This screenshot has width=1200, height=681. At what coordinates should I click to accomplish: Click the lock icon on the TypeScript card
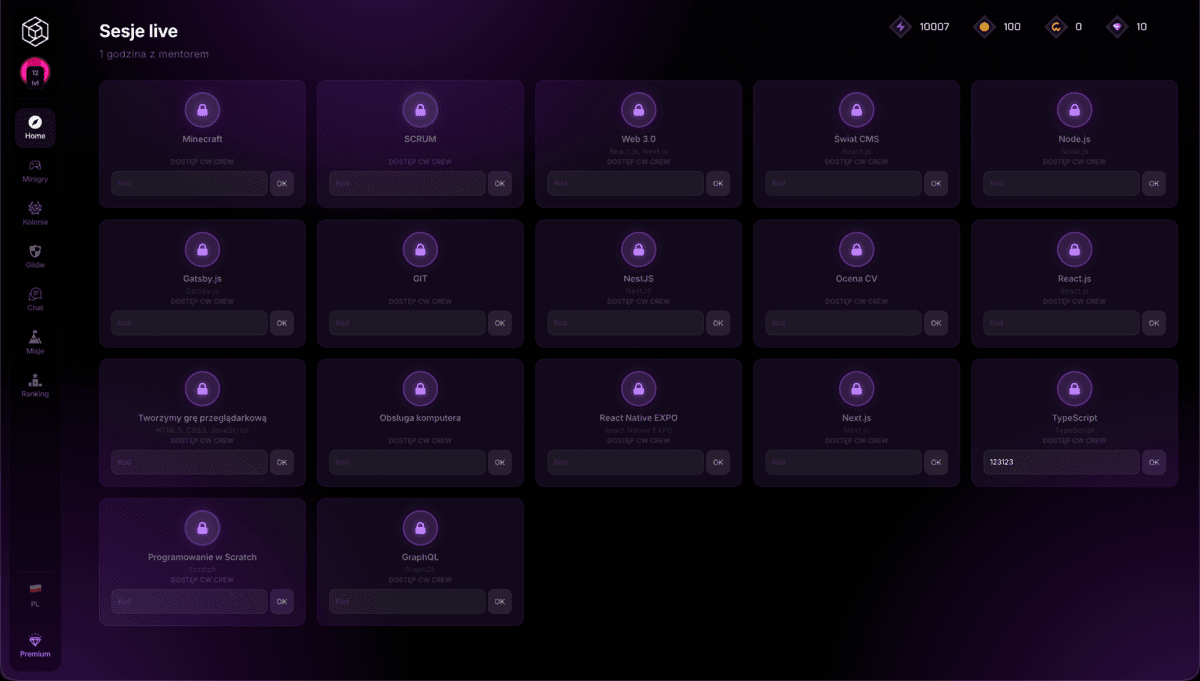pos(1074,388)
